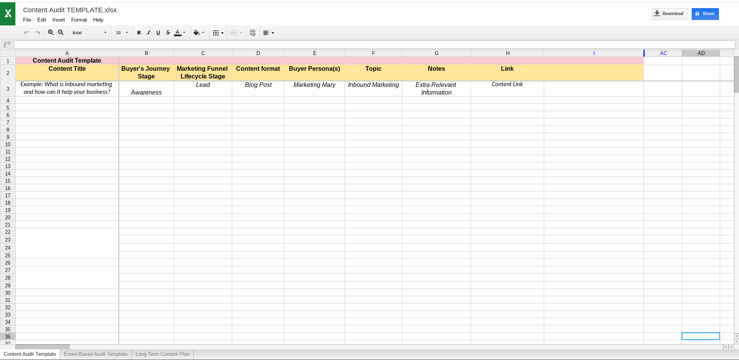This screenshot has height=360, width=739.
Task: Select the Content Audit Template sheet tab
Action: coord(30,354)
